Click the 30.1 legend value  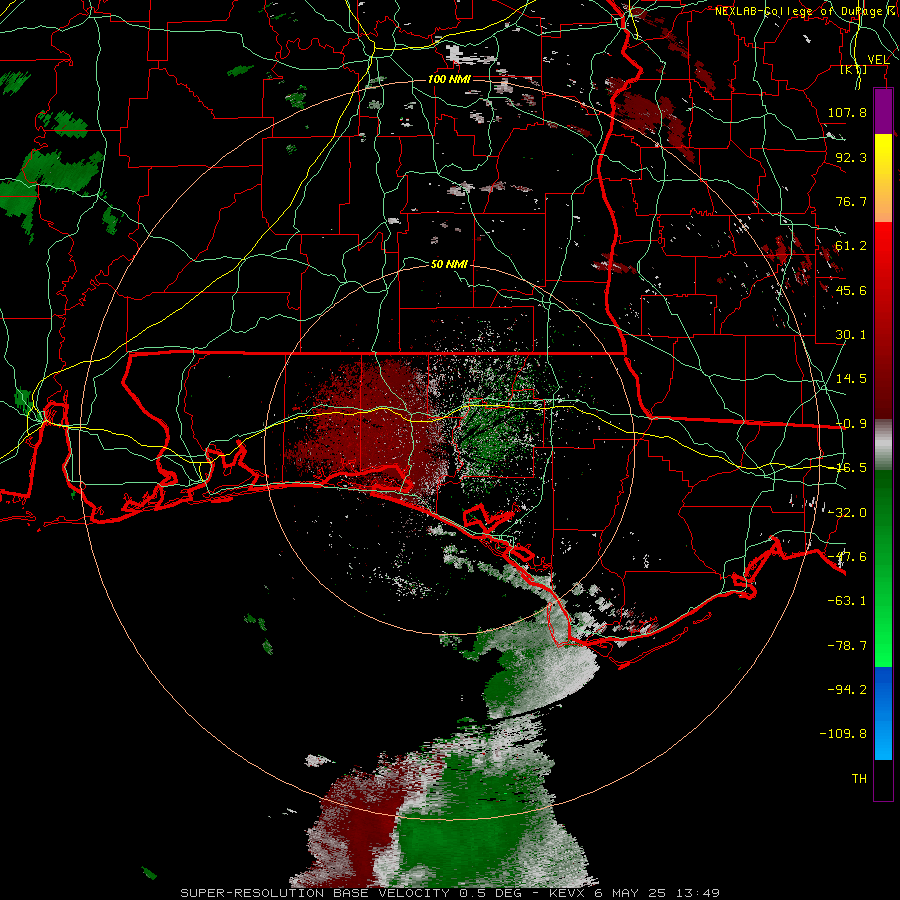851,334
